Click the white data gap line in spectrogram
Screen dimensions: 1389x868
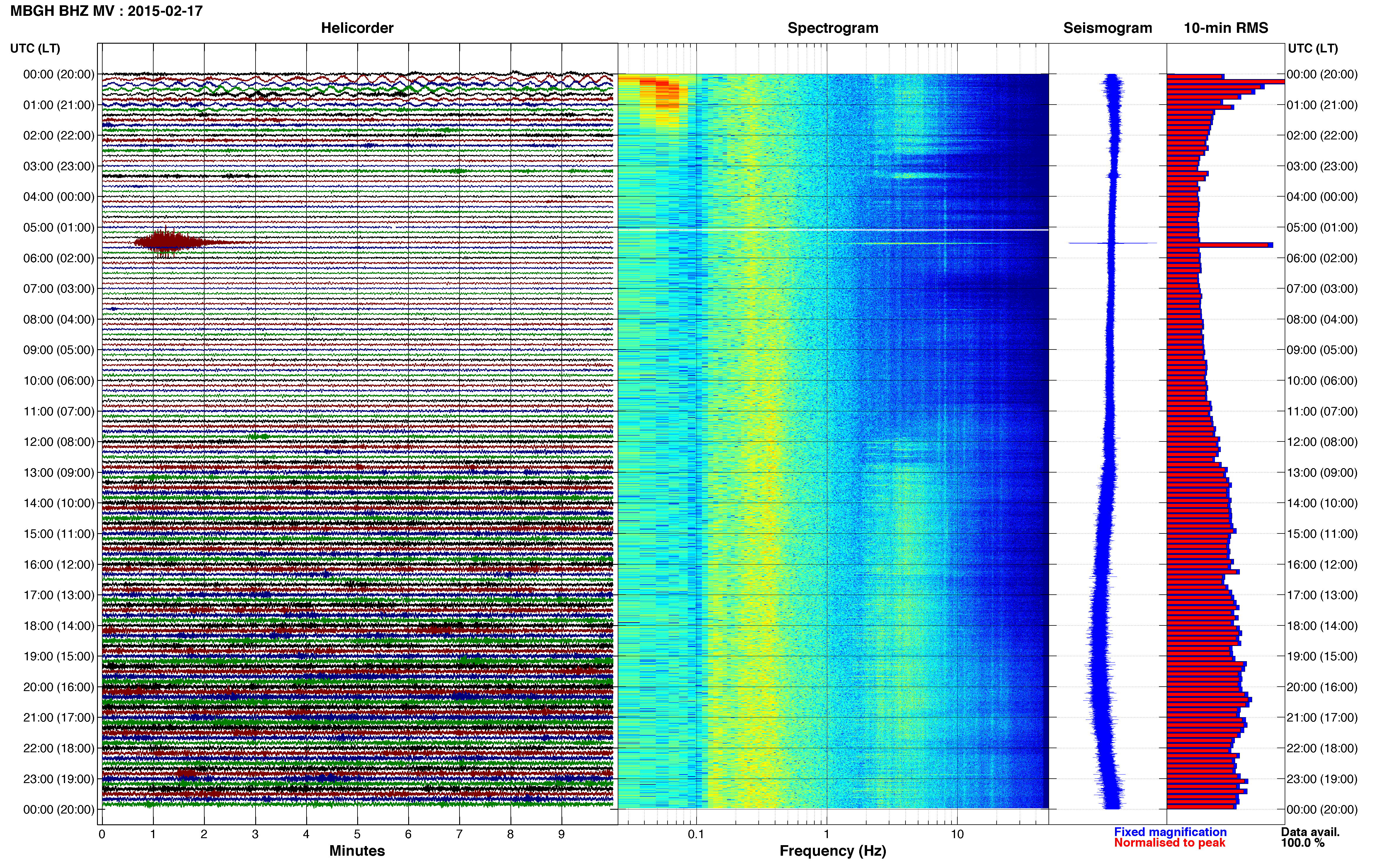pos(833,230)
